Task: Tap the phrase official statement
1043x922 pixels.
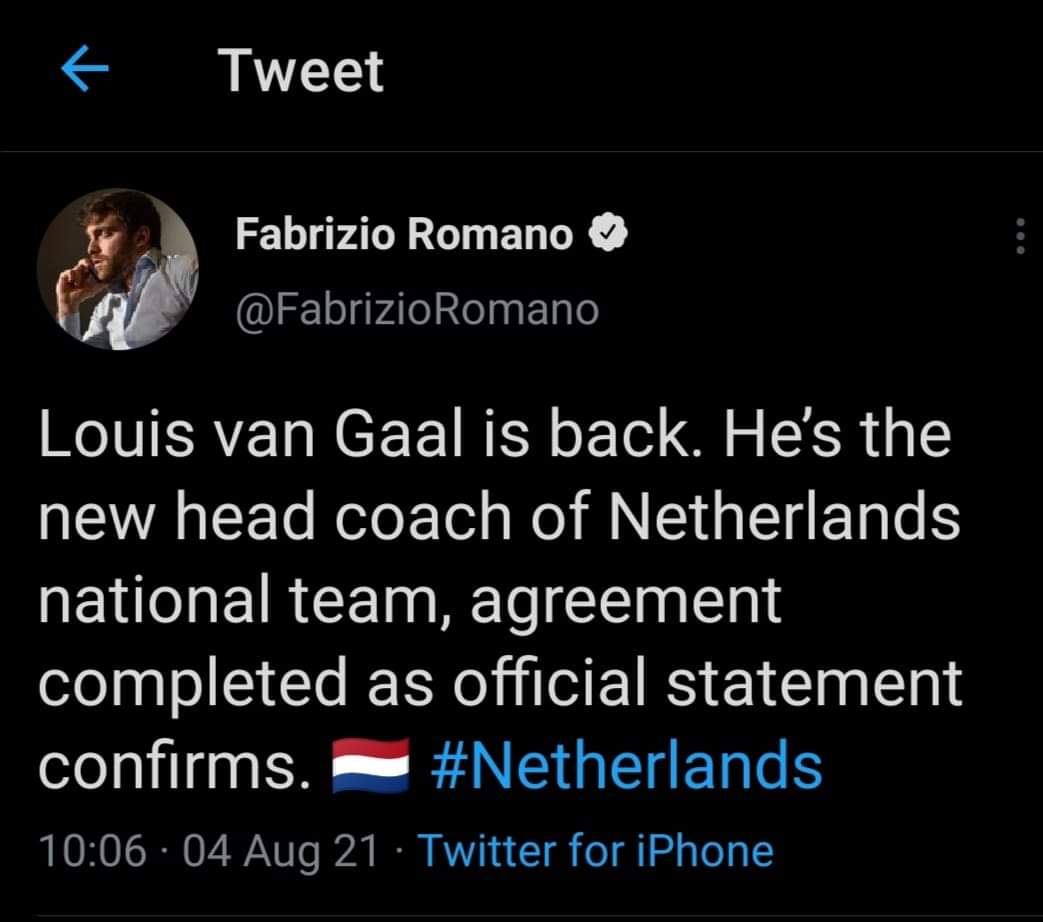Action: tap(708, 683)
